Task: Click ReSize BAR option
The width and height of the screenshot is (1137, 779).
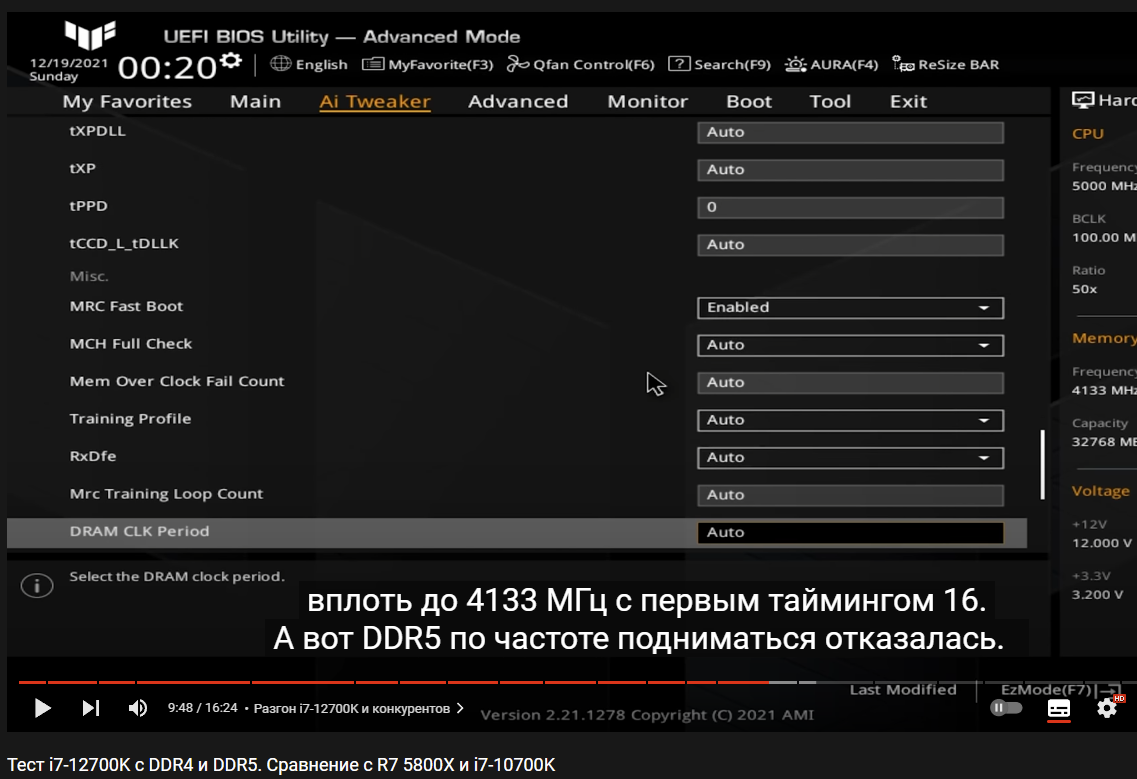Action: (946, 65)
